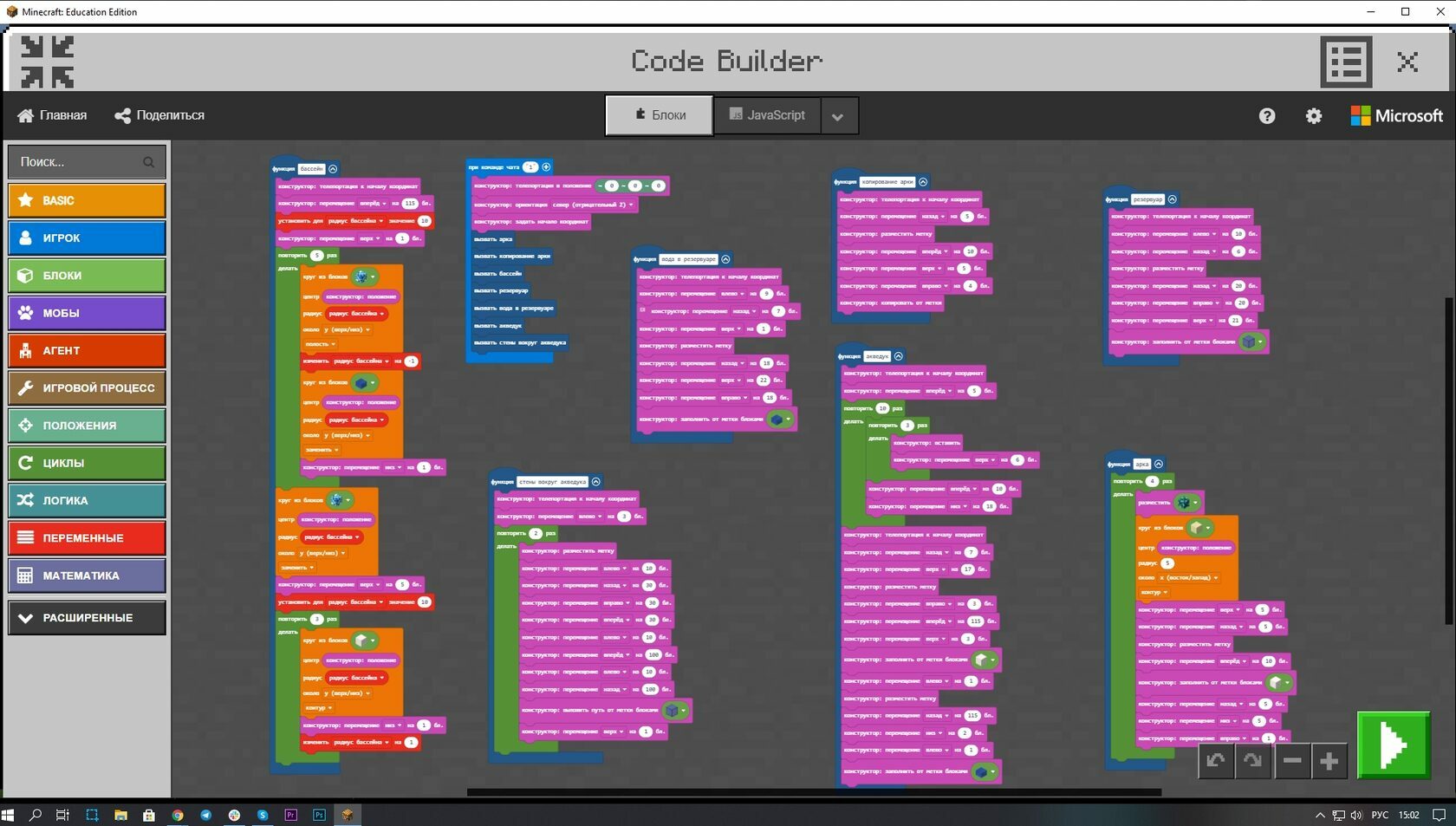
Task: Click the search magnifier icon
Action: pos(148,162)
